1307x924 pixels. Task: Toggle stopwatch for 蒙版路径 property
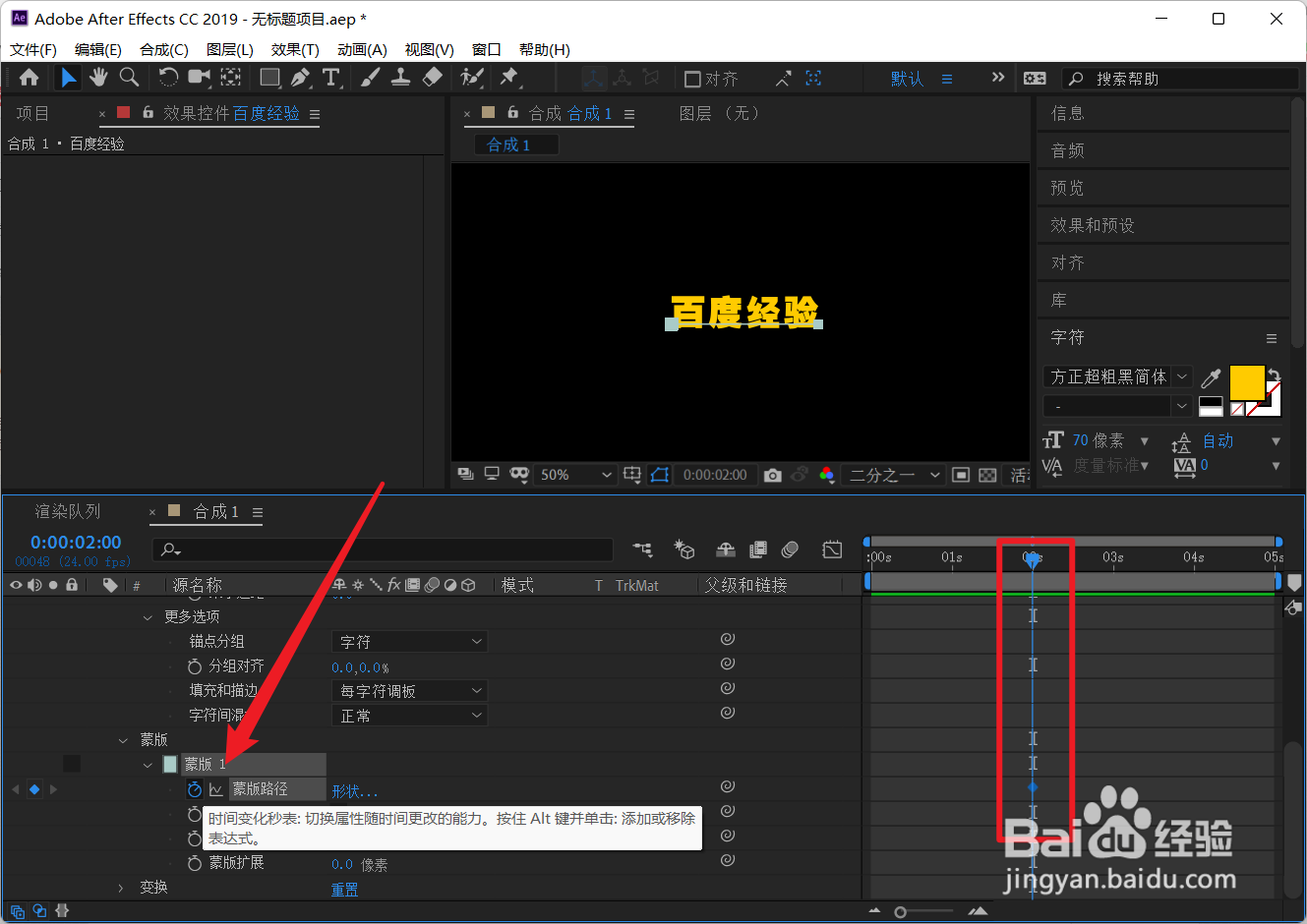point(195,789)
